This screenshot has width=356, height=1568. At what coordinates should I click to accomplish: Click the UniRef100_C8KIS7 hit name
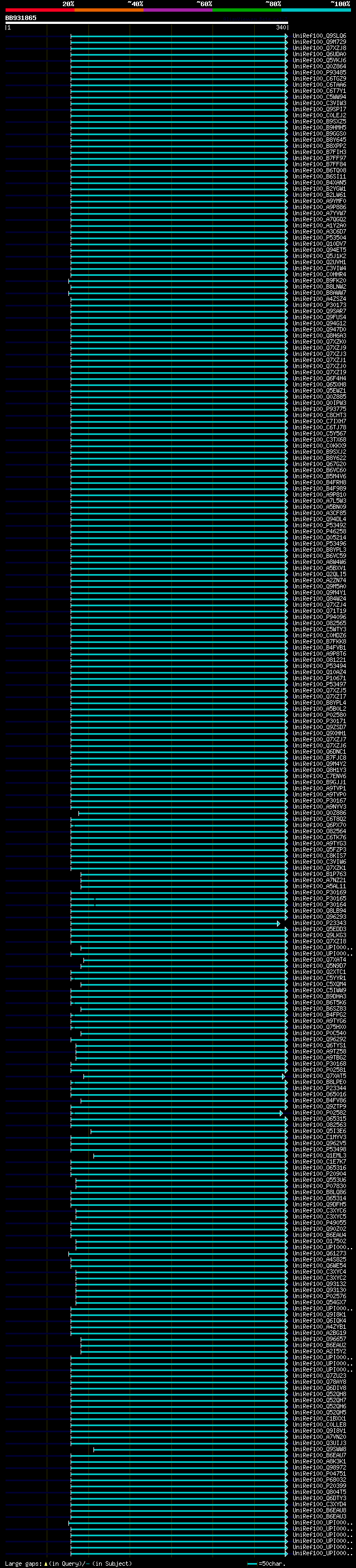[x=319, y=856]
